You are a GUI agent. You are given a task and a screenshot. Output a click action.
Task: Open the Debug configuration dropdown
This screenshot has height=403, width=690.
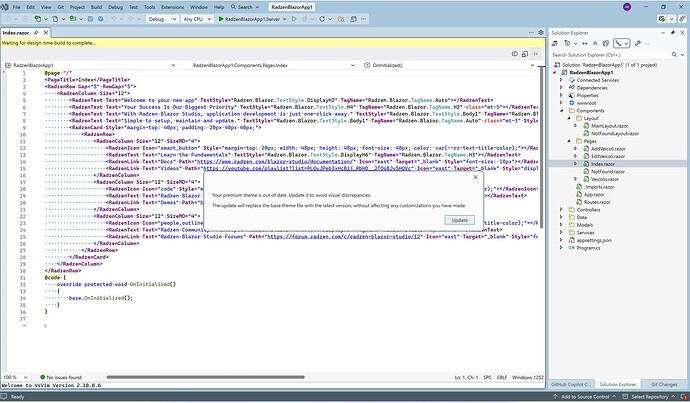coord(160,19)
